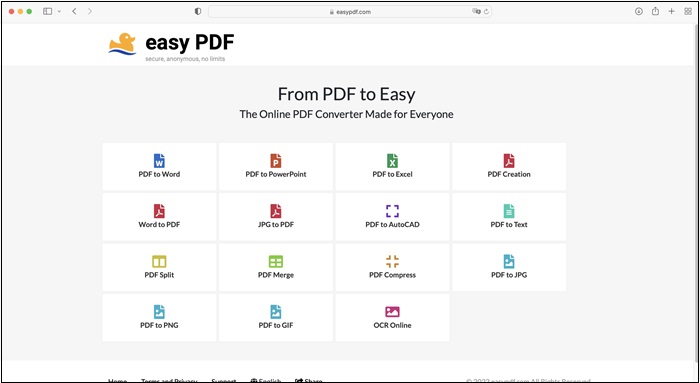Open the "OCR Online" label link
Viewport: 700px width, 383px height.
click(x=392, y=325)
